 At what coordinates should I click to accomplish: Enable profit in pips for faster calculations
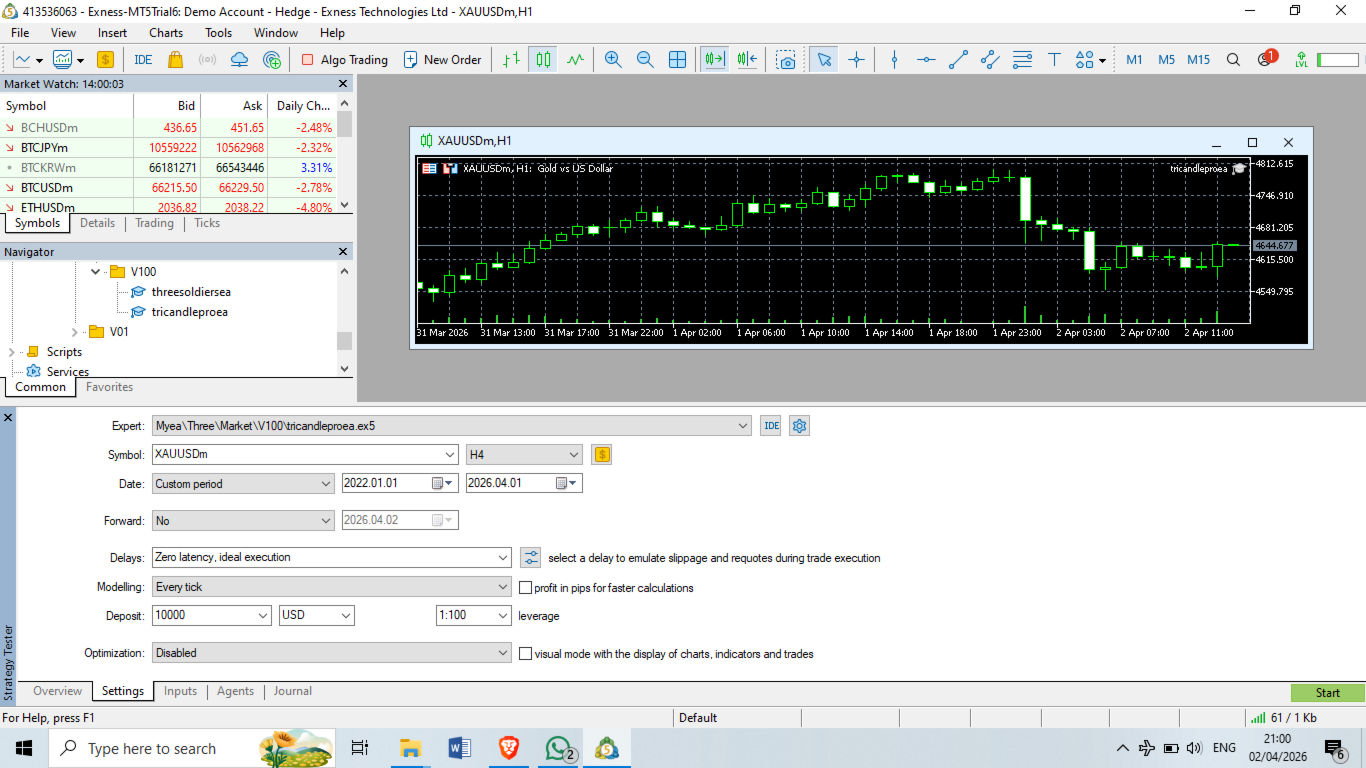click(x=526, y=588)
